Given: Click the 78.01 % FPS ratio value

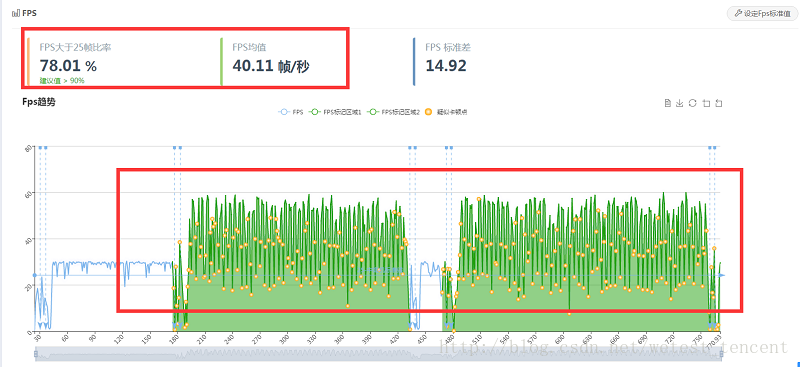Looking at the screenshot, I should click(68, 66).
